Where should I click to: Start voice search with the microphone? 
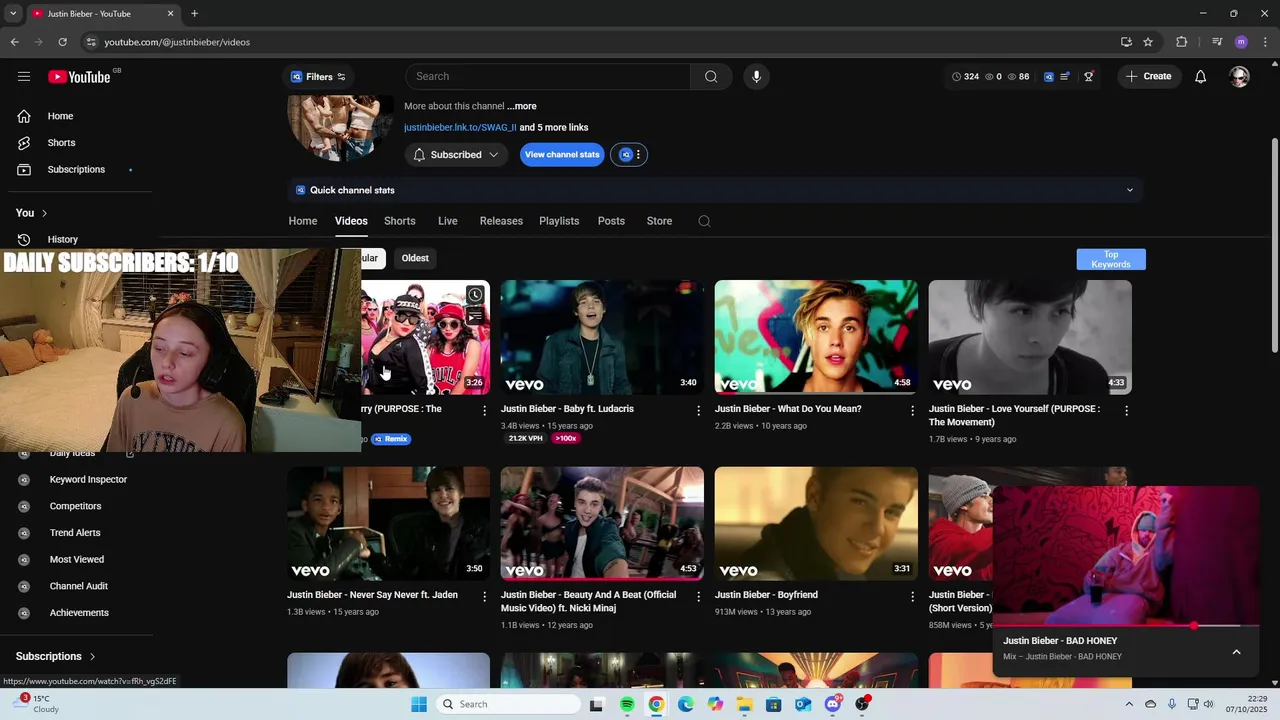coord(756,77)
